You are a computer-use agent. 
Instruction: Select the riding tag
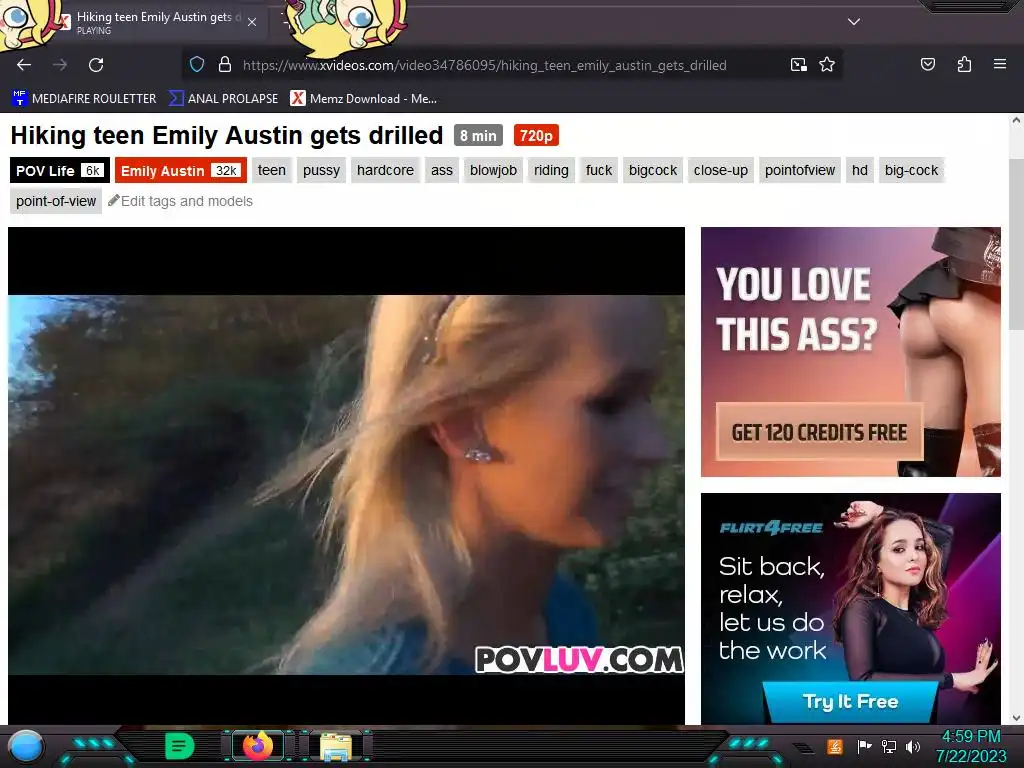click(x=551, y=170)
